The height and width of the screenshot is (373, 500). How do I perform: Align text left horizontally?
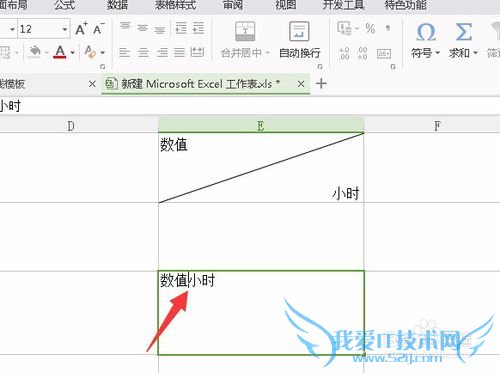125,52
